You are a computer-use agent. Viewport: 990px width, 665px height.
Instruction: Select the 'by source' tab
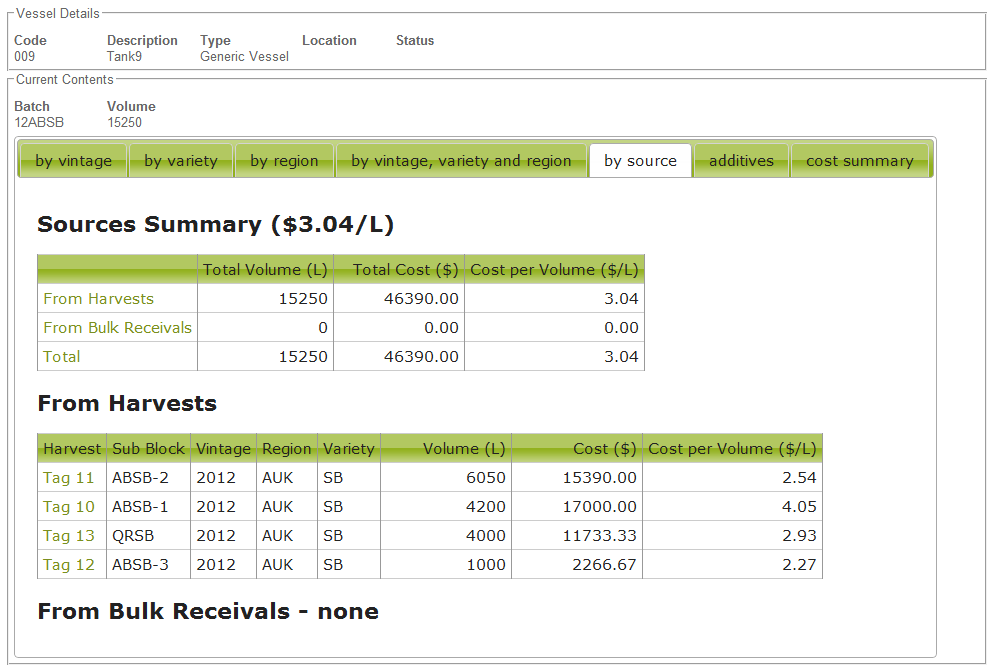coord(640,160)
